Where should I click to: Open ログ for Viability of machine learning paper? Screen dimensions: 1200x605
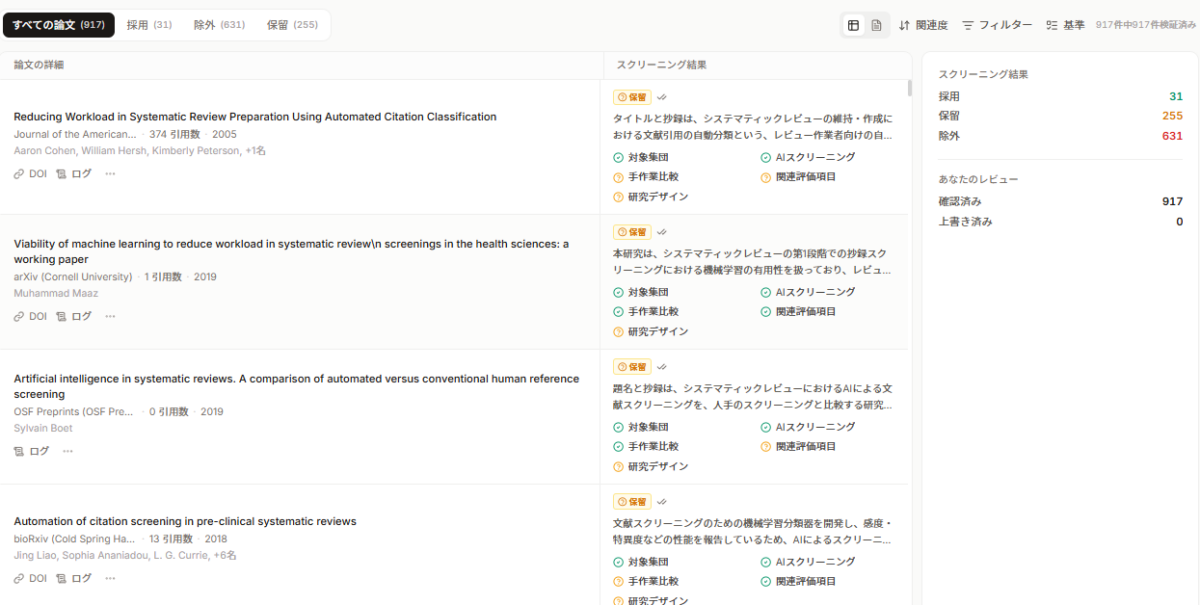(x=74, y=316)
